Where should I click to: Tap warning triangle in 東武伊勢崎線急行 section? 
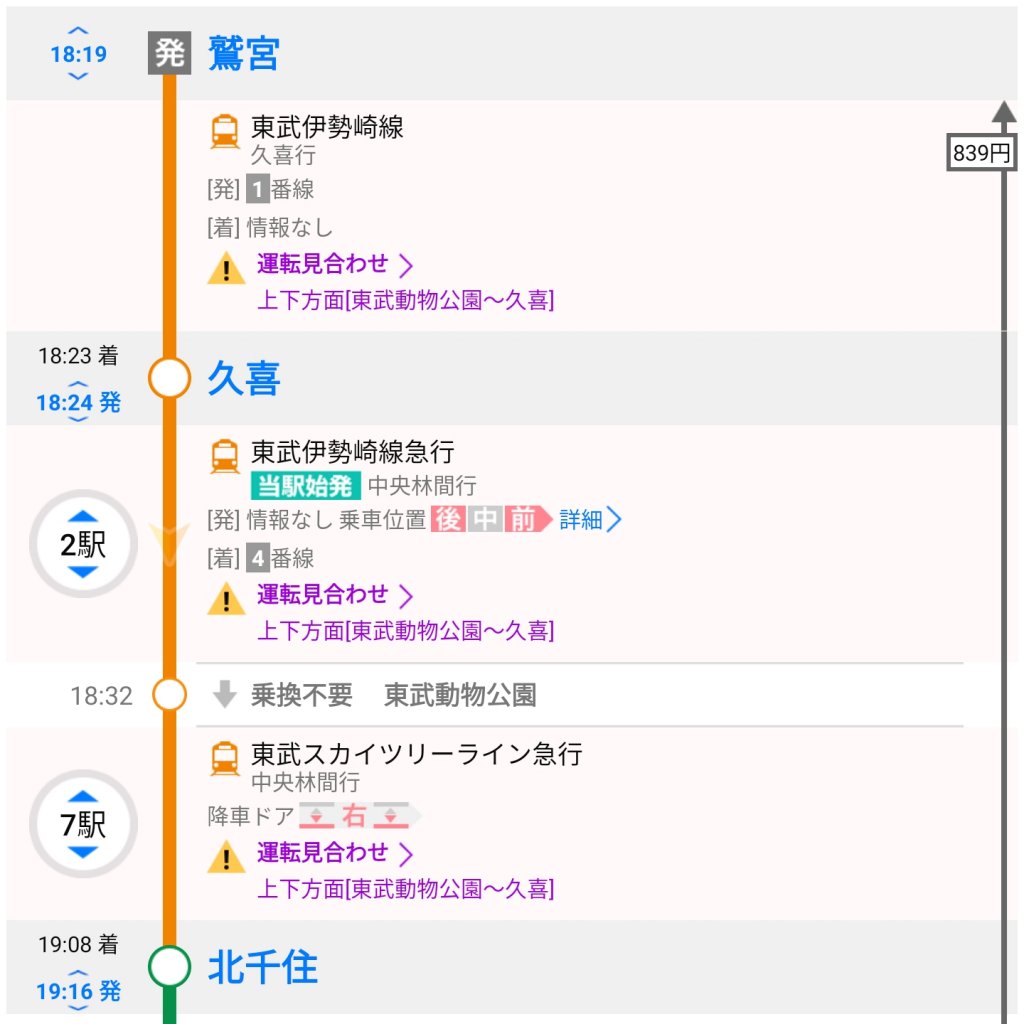[x=226, y=598]
